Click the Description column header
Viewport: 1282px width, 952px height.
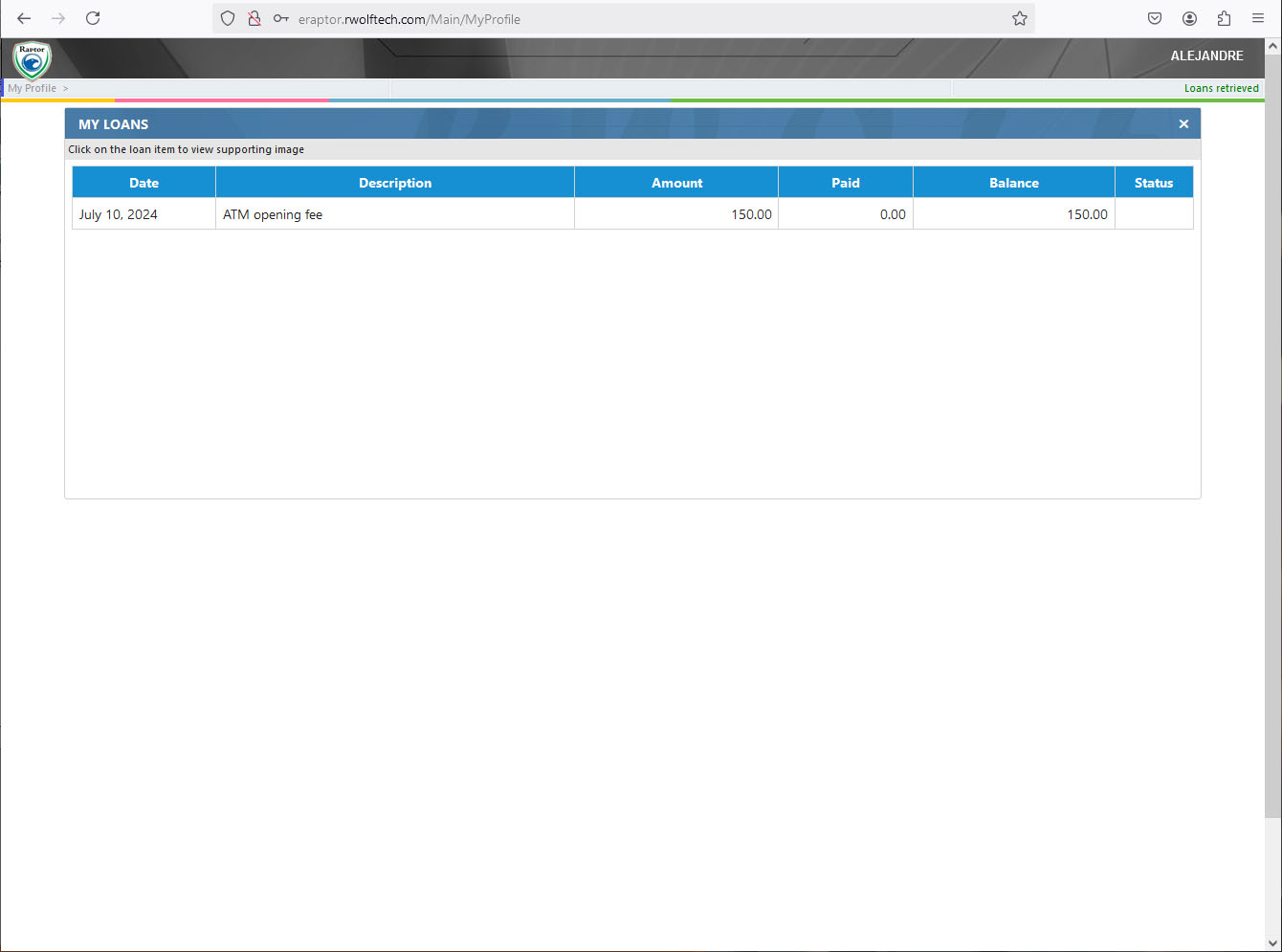point(394,183)
